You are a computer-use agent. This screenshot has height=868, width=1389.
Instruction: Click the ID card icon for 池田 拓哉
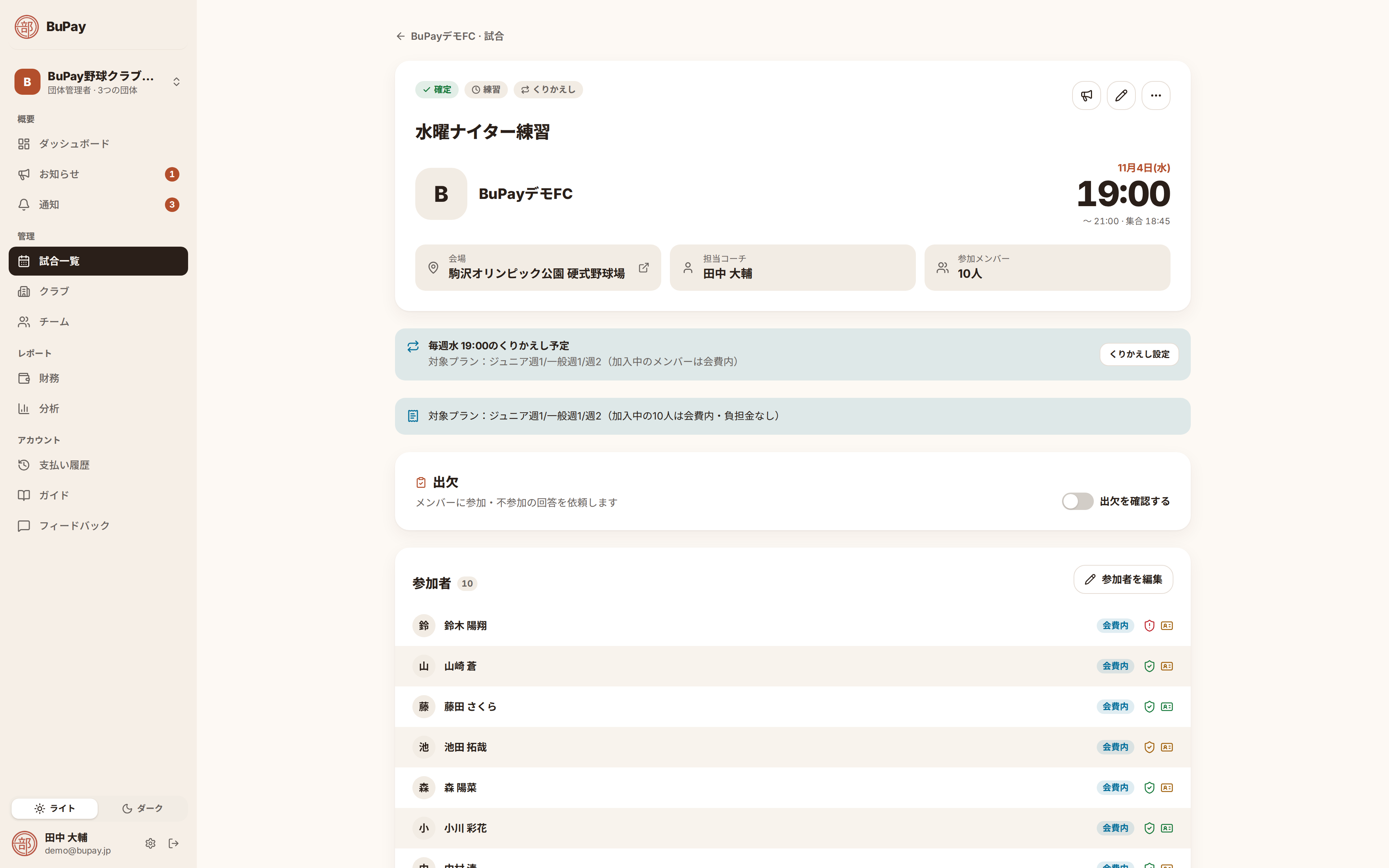tap(1167, 747)
